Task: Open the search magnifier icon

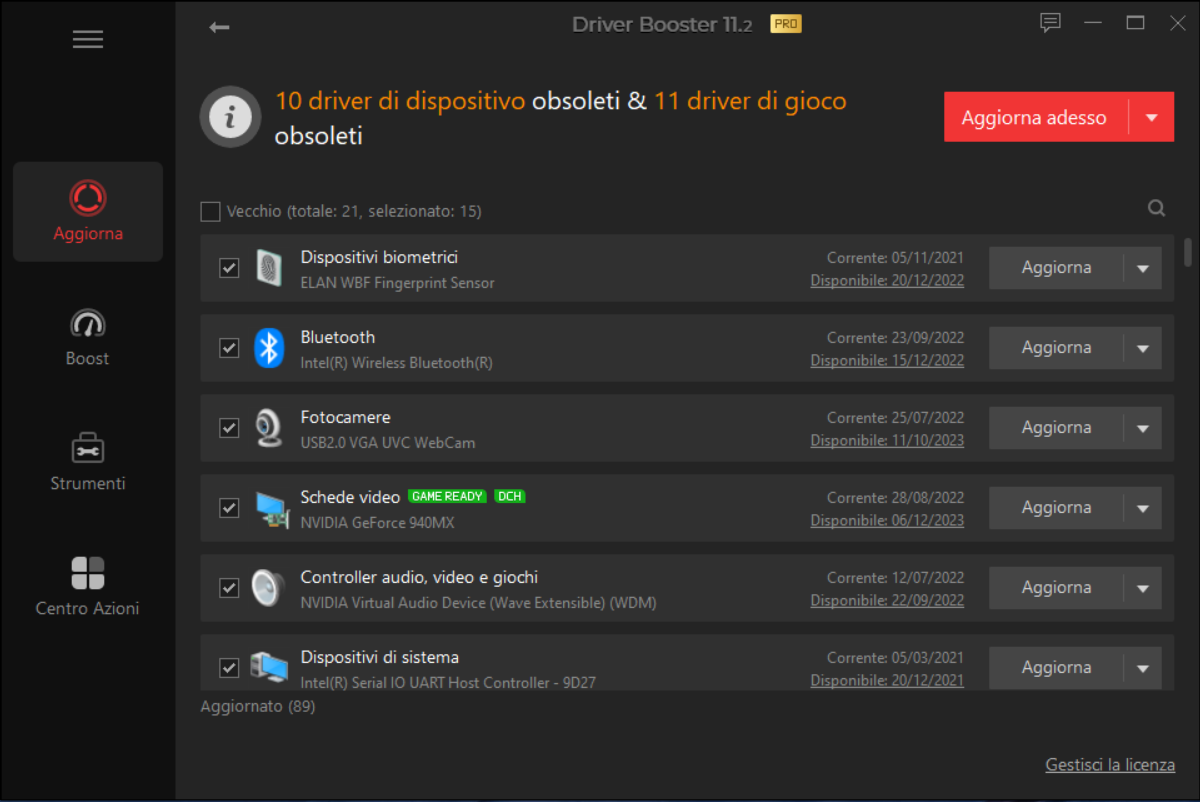Action: [1157, 208]
